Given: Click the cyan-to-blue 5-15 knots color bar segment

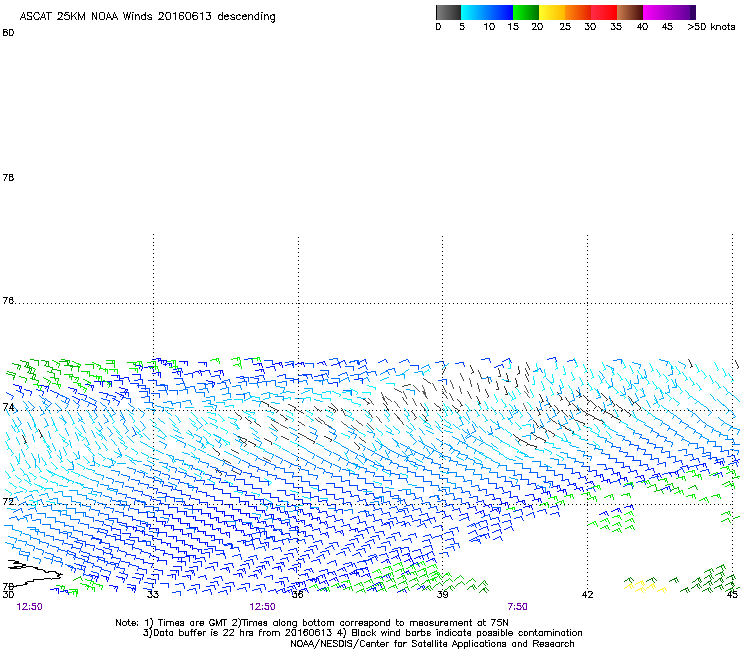Looking at the screenshot, I should 487,12.
